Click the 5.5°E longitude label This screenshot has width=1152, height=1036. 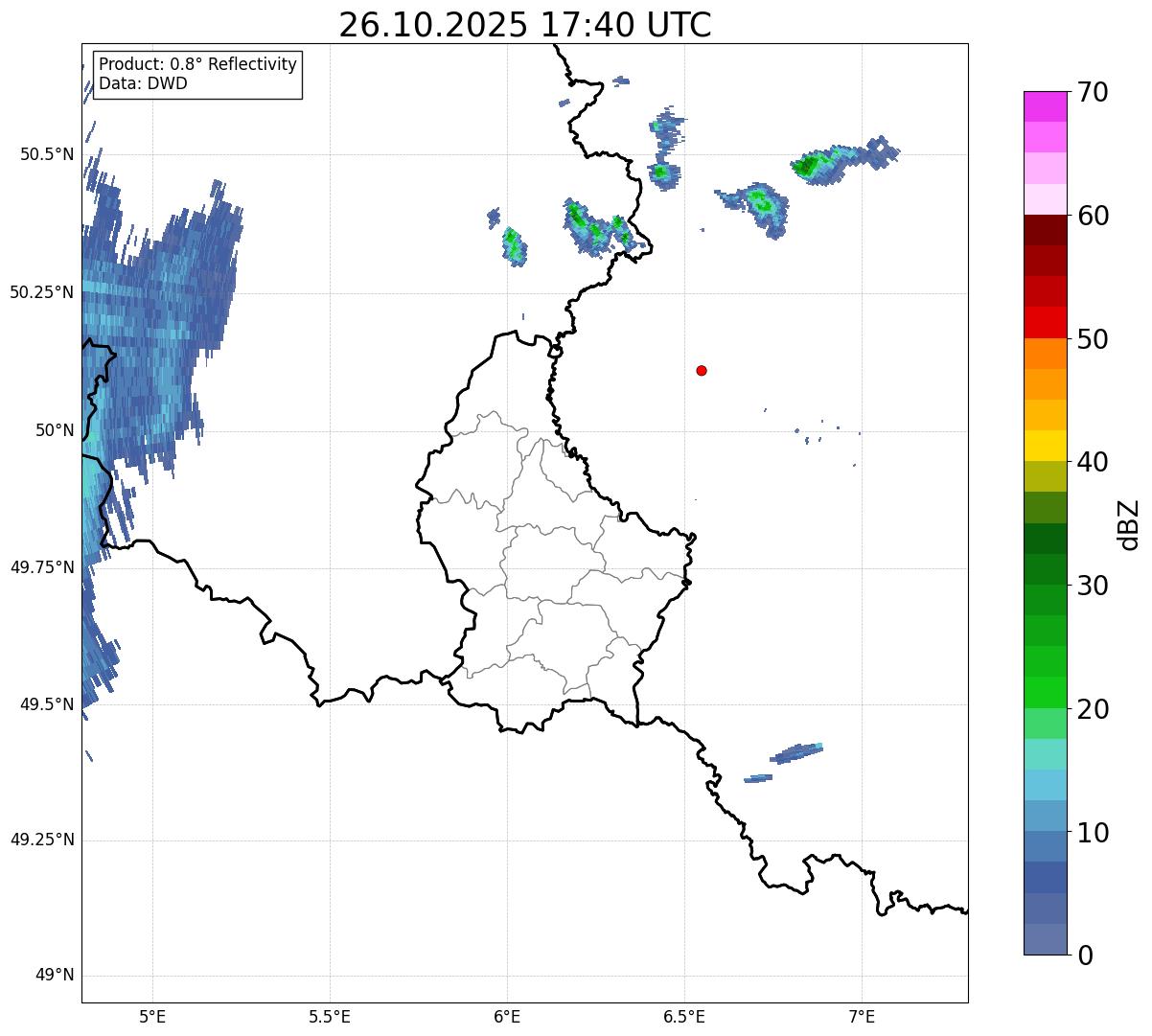coord(330,1016)
